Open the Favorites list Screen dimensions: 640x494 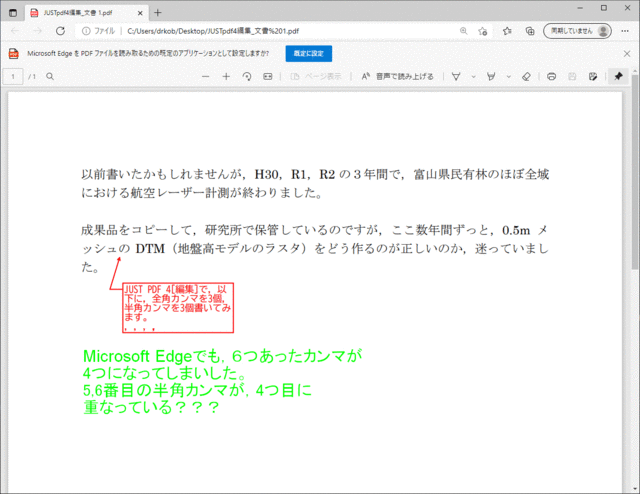point(507,31)
